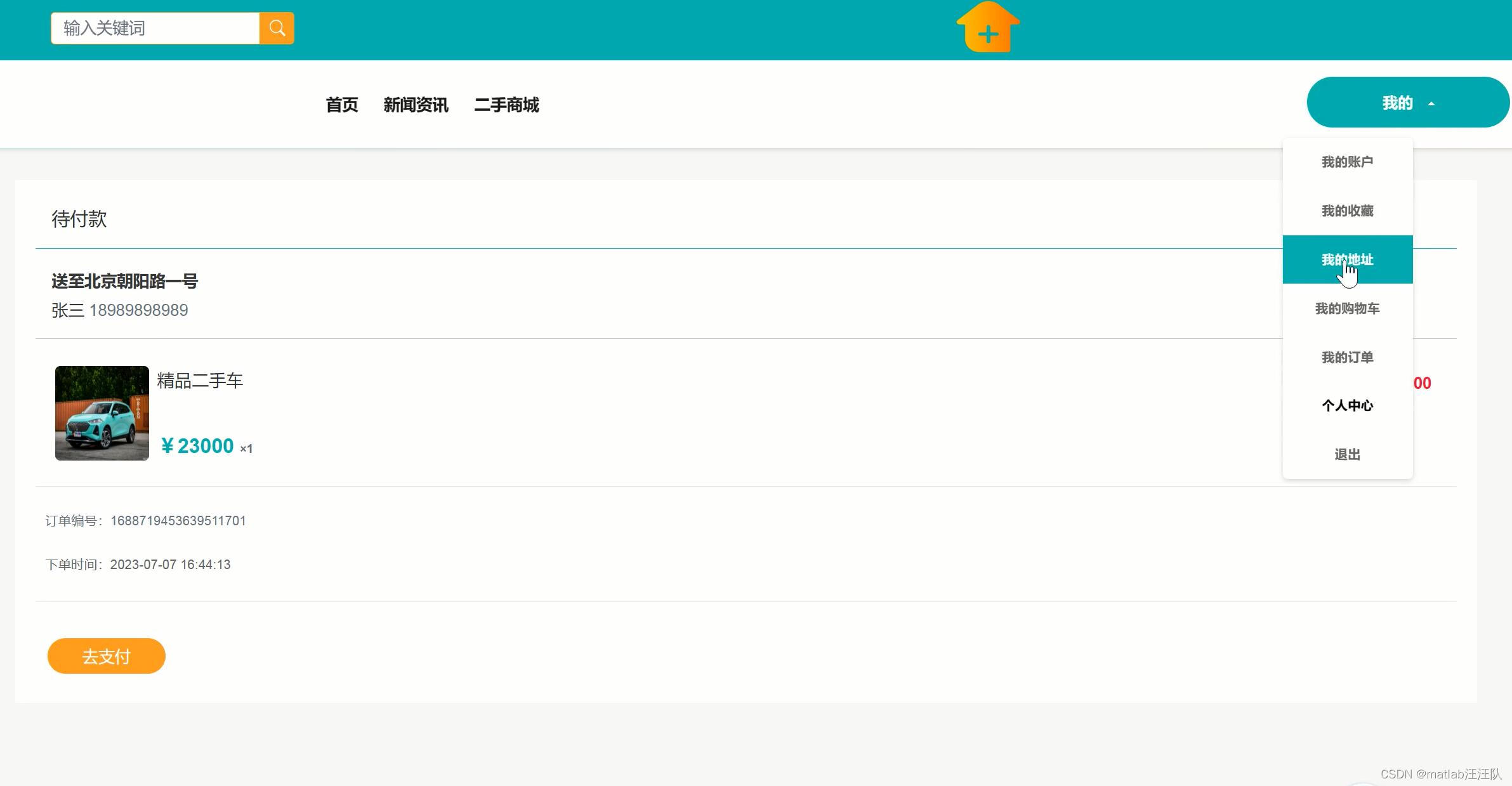Click the 我的 account menu button

pos(1397,103)
